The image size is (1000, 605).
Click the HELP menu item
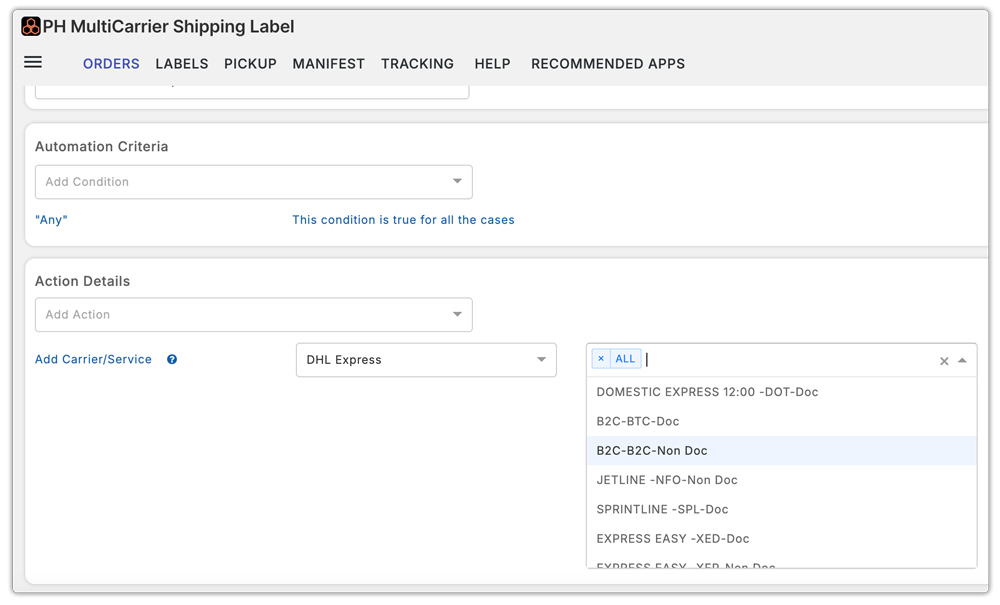pos(492,64)
